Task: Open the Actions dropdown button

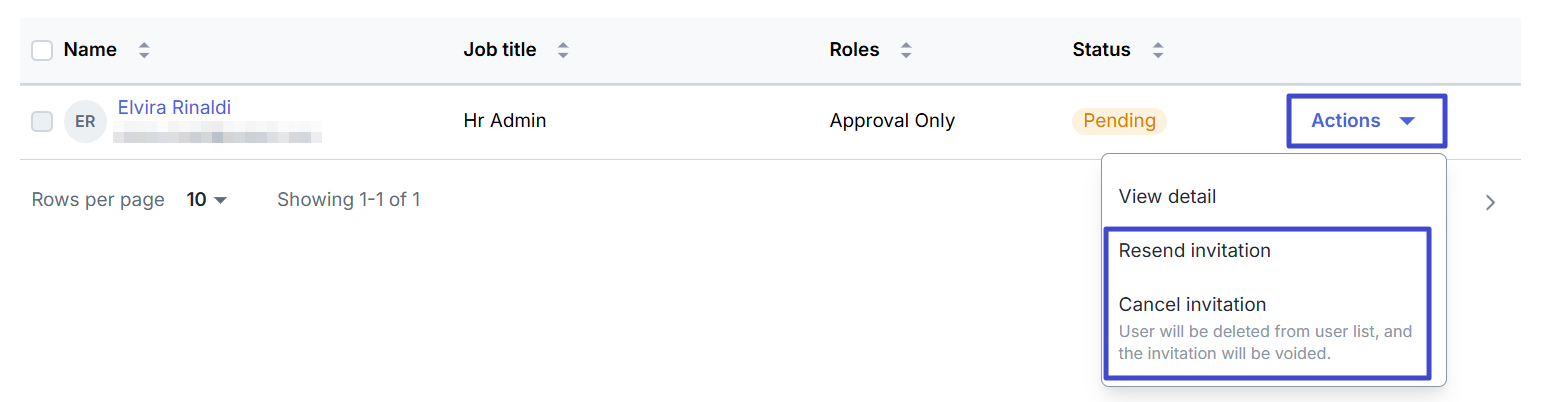Action: (1365, 121)
